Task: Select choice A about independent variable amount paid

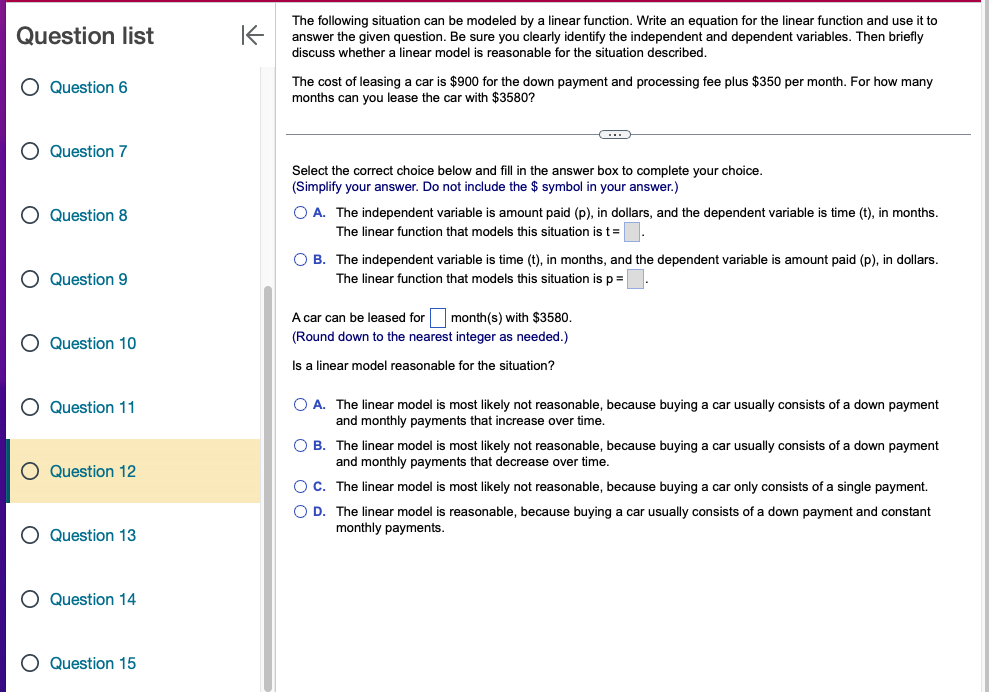Action: click(301, 210)
